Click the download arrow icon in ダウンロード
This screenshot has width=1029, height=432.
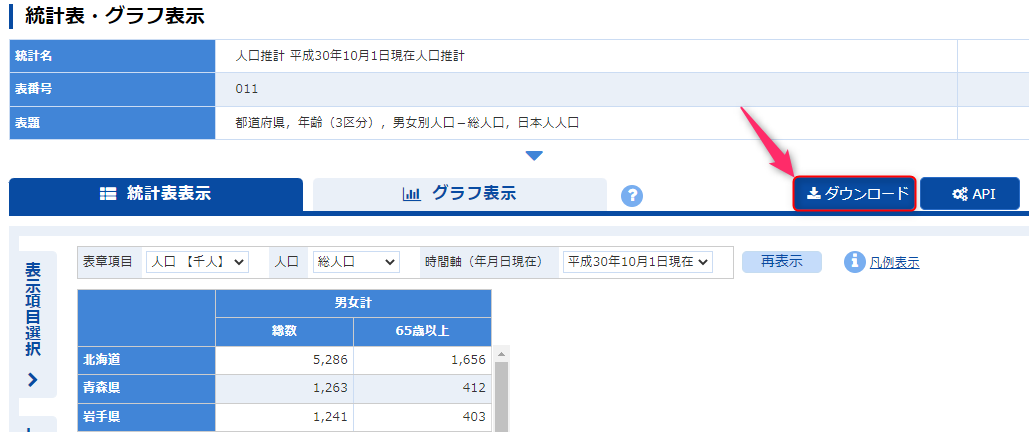click(x=813, y=194)
